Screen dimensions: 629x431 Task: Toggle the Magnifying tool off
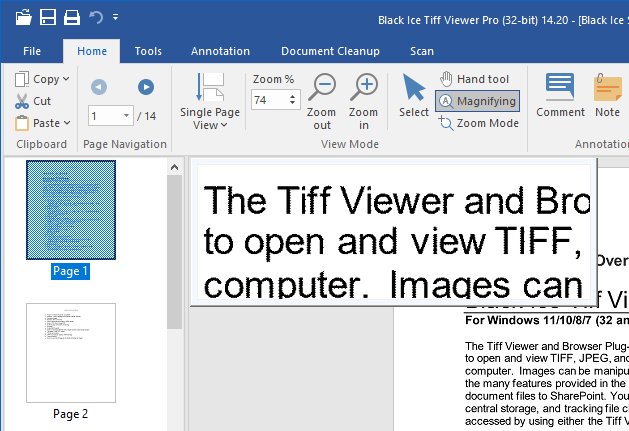pos(477,101)
